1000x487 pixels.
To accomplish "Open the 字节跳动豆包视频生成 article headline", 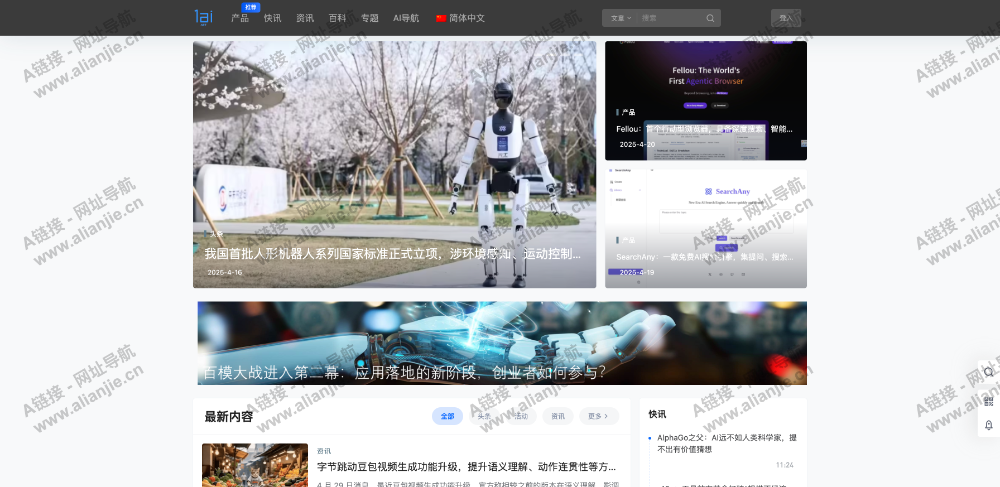I will coord(466,466).
